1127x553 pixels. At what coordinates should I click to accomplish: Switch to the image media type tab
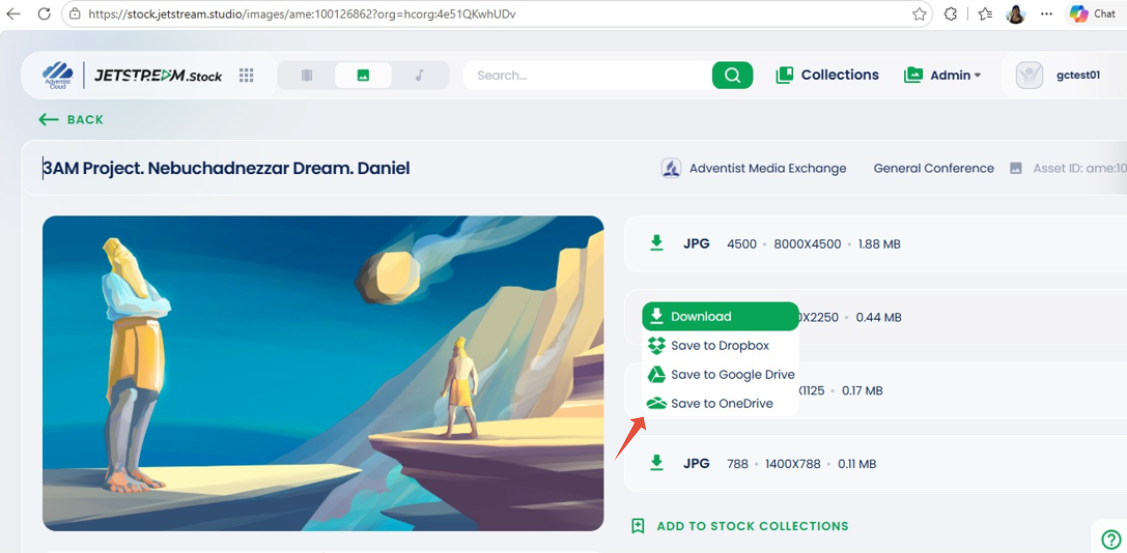(x=363, y=75)
